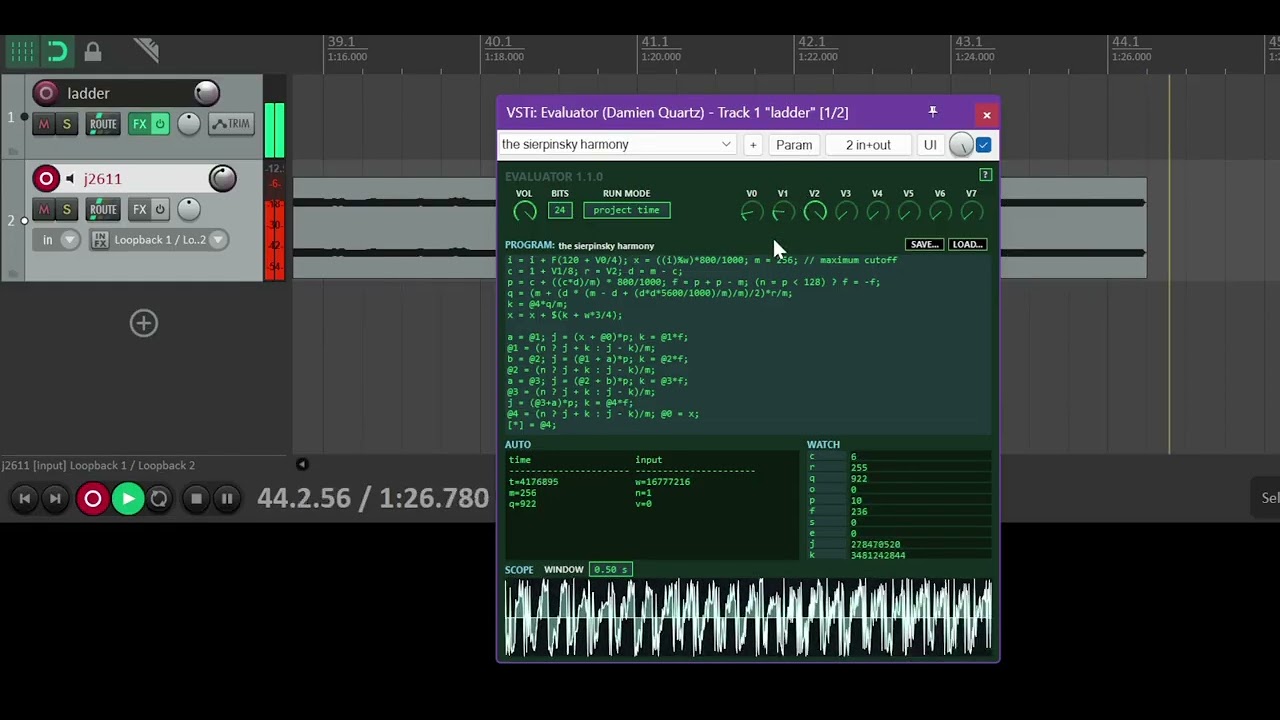This screenshot has height=720, width=1280.
Task: Click inside the program code editor
Action: coord(748,343)
